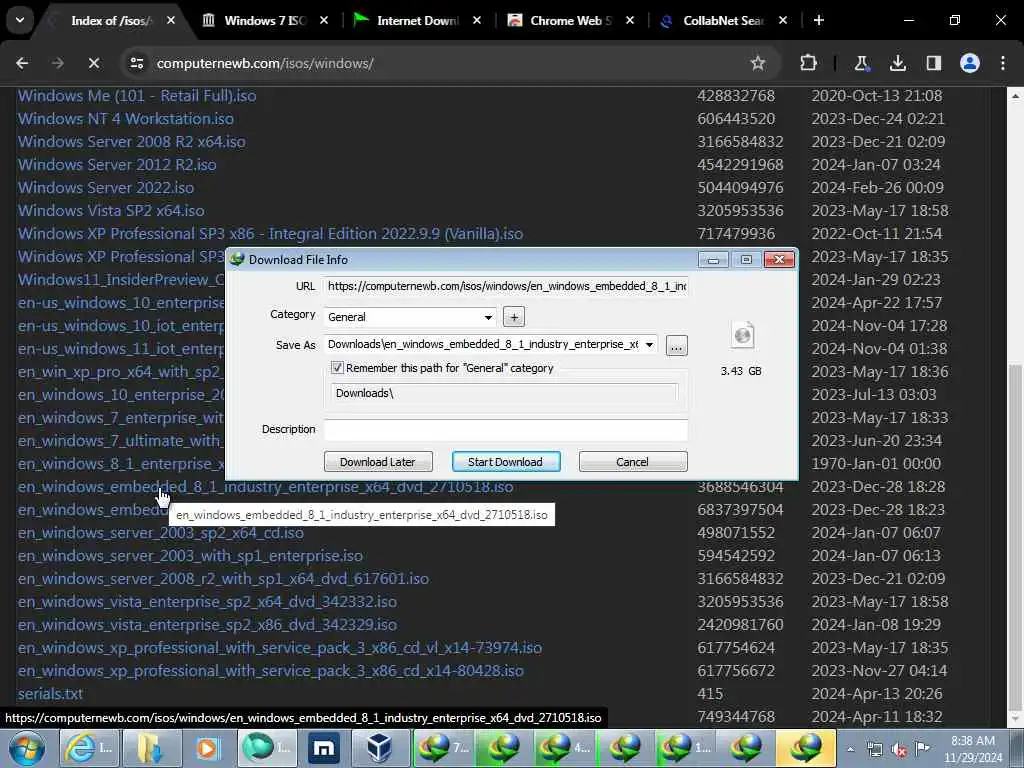Screen dimensions: 1024x768
Task: Click the browser forward arrow
Action: [58, 63]
